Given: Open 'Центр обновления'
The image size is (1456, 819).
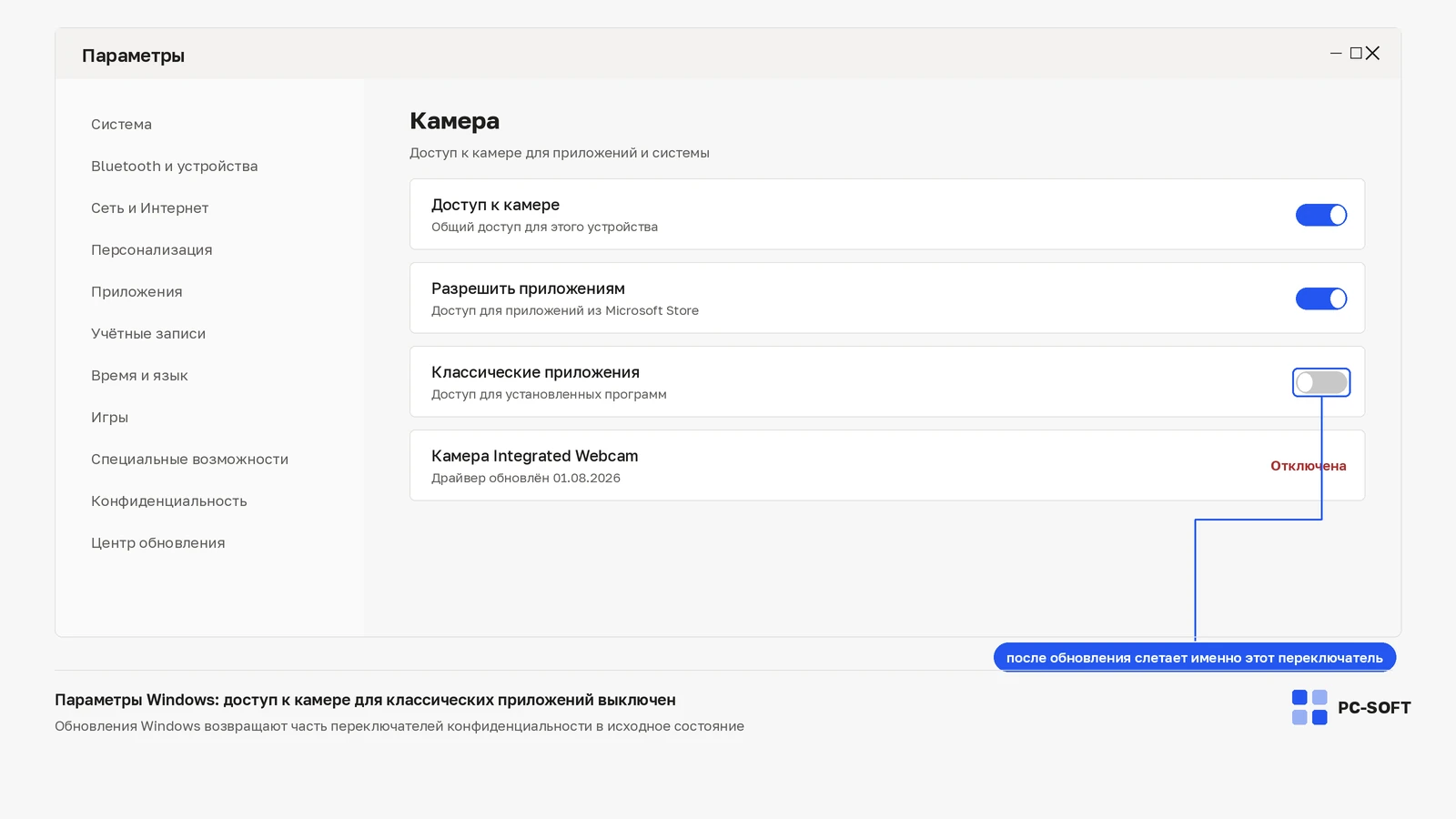Looking at the screenshot, I should pos(157,543).
